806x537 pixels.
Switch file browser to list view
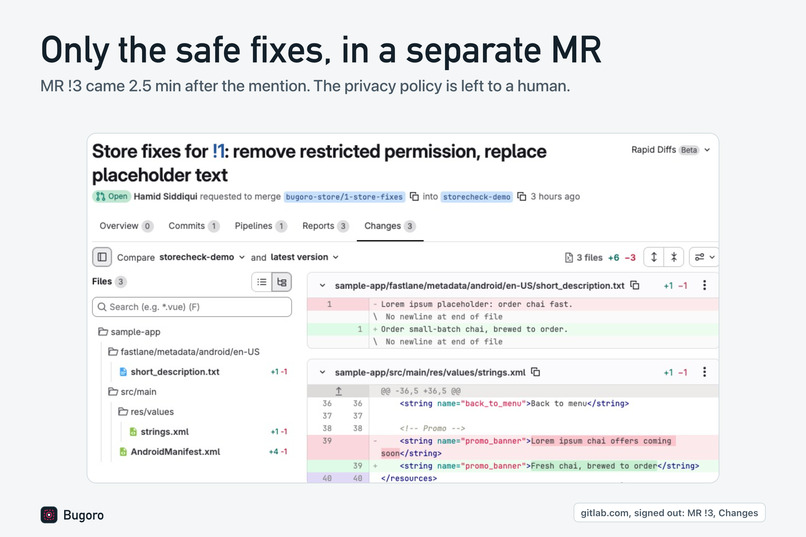[x=262, y=282]
